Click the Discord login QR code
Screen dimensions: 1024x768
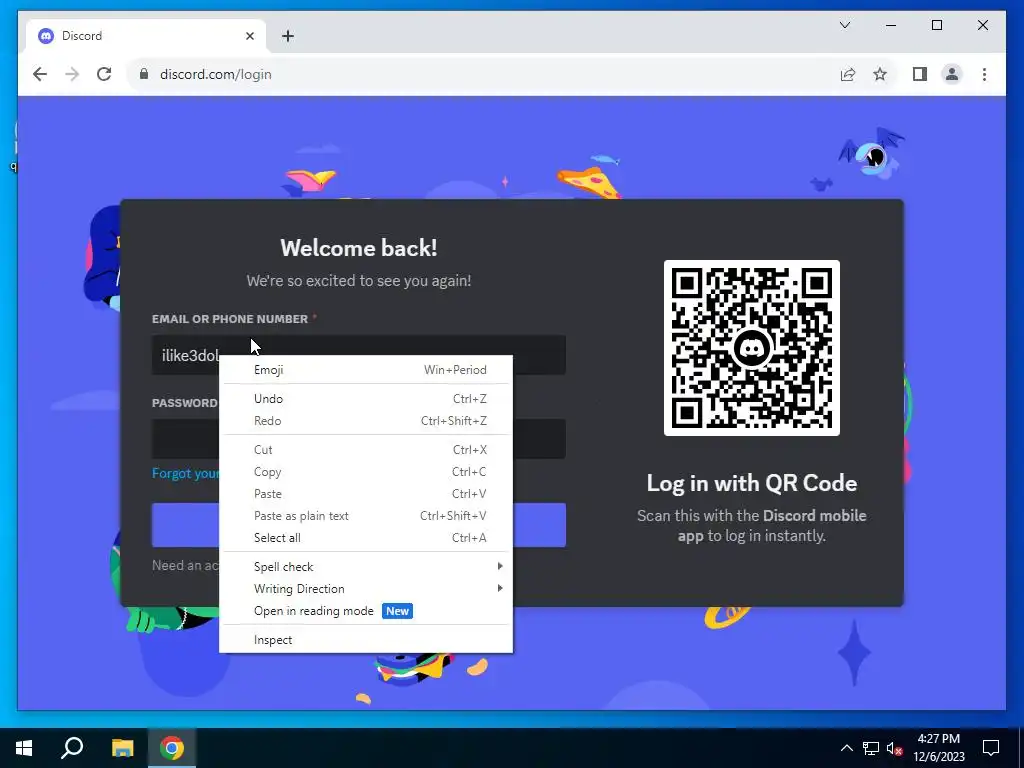tap(752, 348)
